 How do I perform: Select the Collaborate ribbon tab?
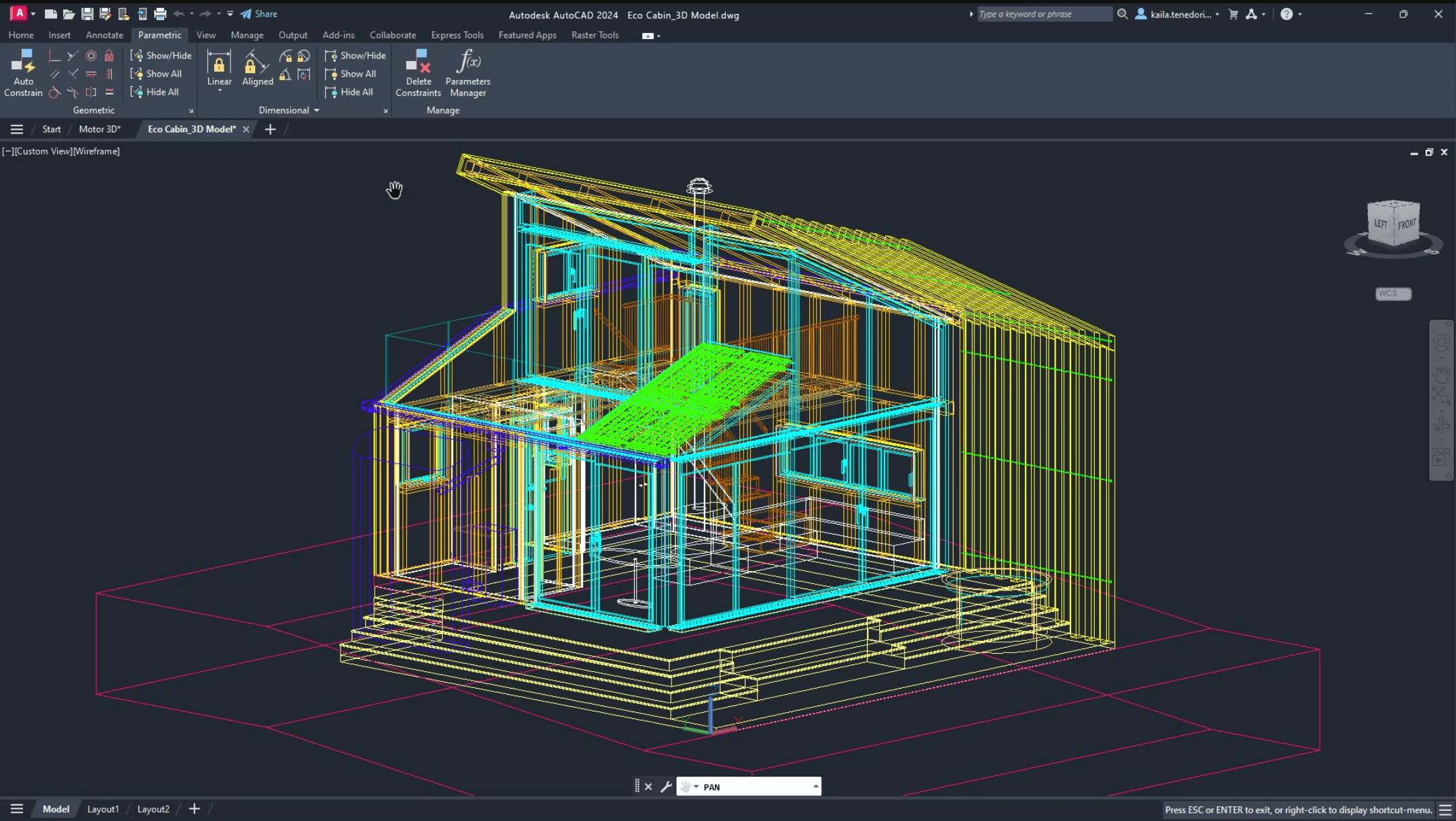coord(393,34)
